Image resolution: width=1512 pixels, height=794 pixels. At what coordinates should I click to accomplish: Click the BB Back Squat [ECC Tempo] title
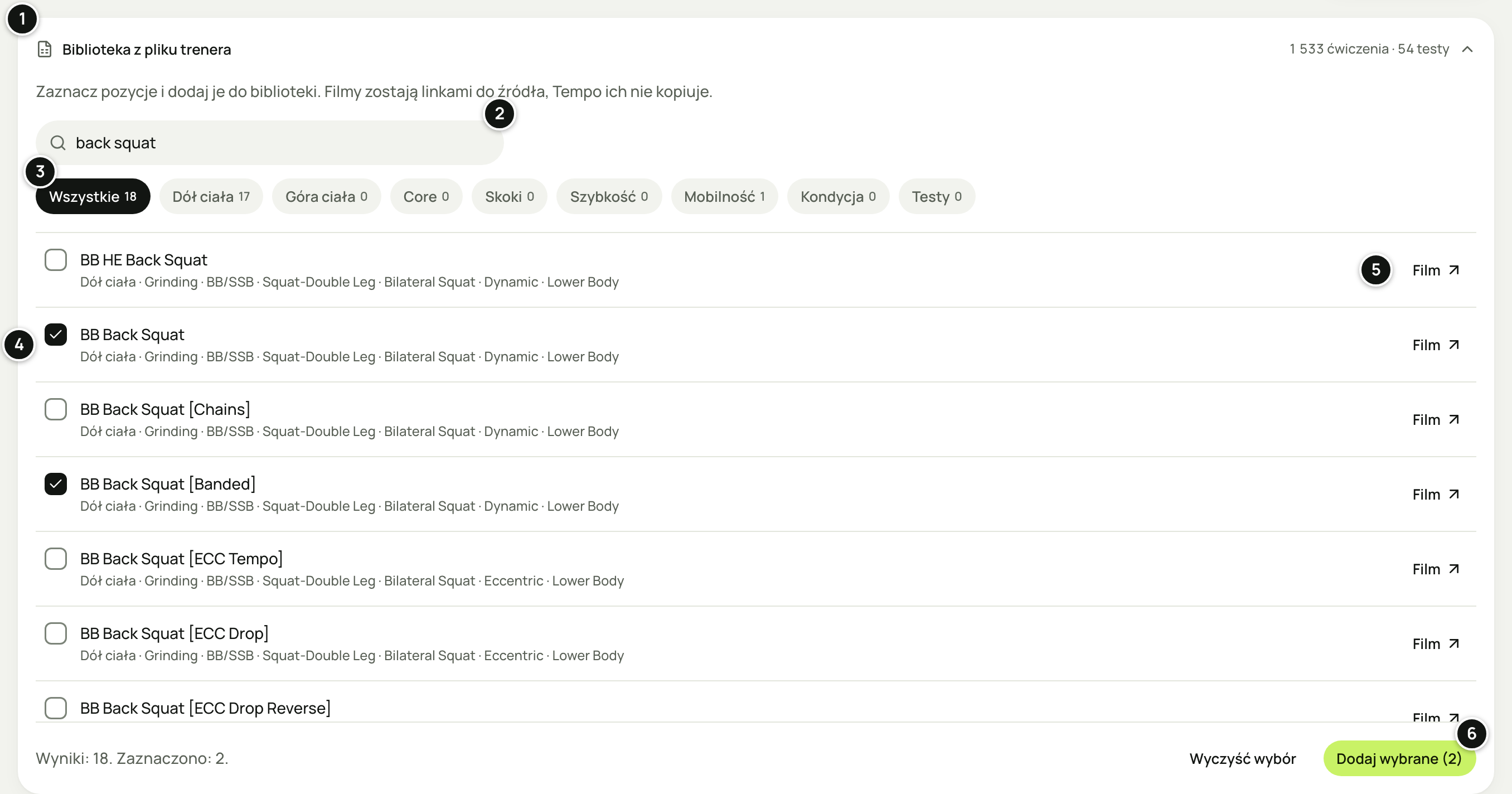pos(181,559)
